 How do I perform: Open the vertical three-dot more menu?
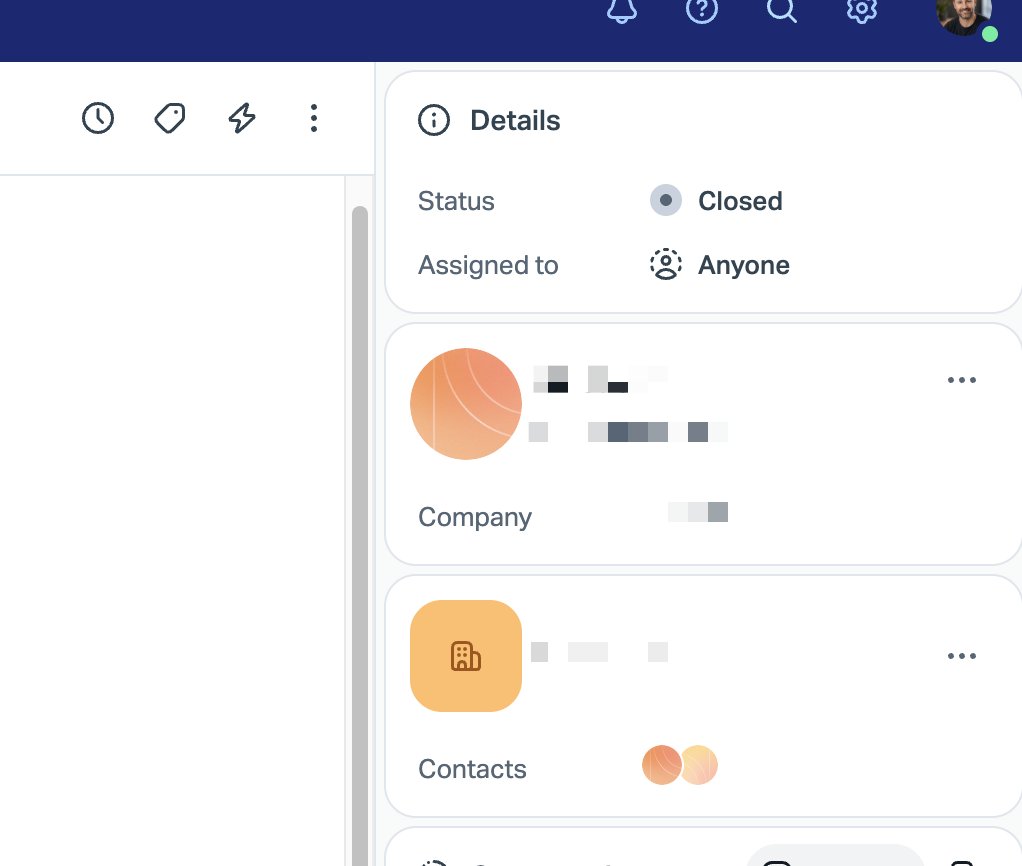click(x=314, y=118)
